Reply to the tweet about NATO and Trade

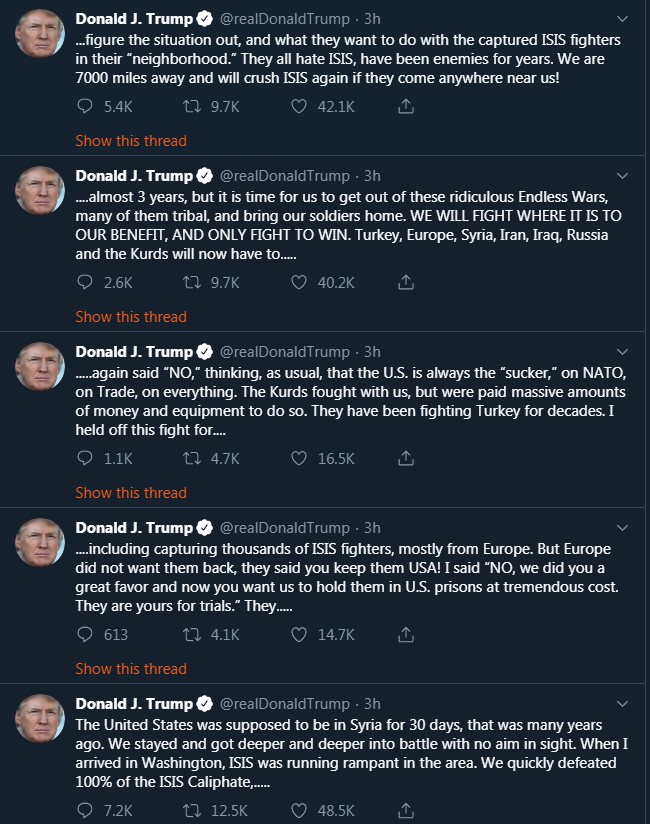[x=84, y=457]
